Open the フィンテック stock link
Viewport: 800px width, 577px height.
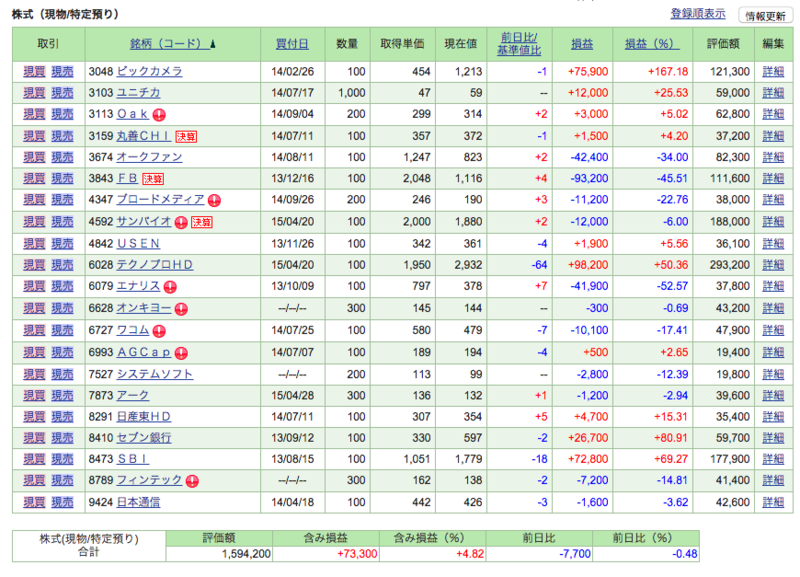pos(149,480)
